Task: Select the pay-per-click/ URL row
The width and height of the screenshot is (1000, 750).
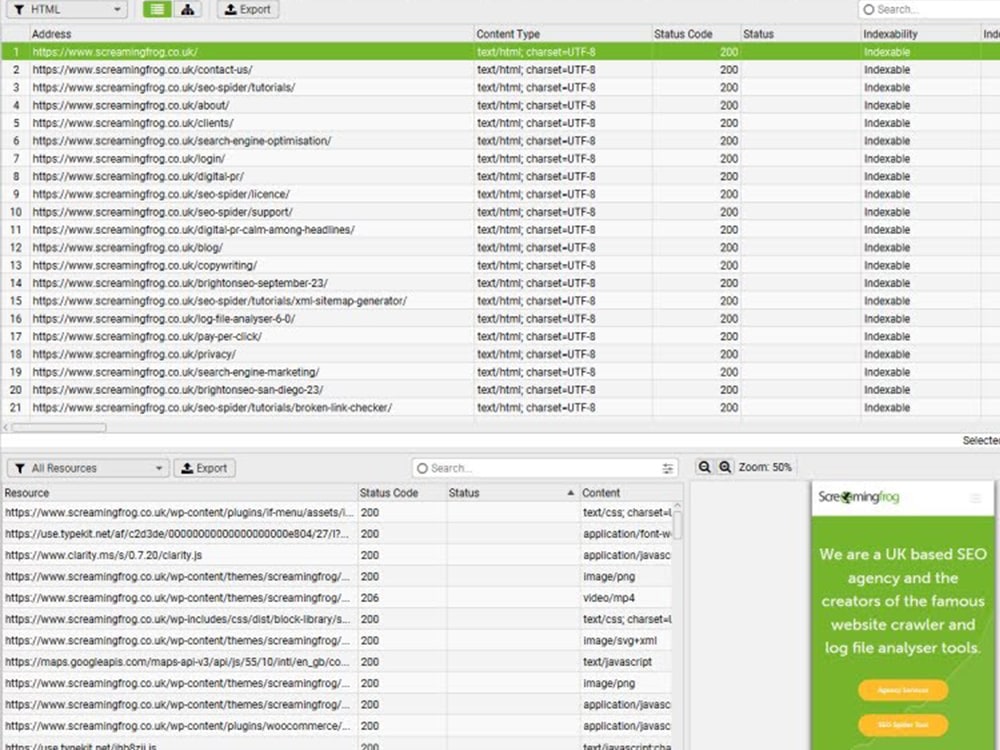Action: coord(500,337)
